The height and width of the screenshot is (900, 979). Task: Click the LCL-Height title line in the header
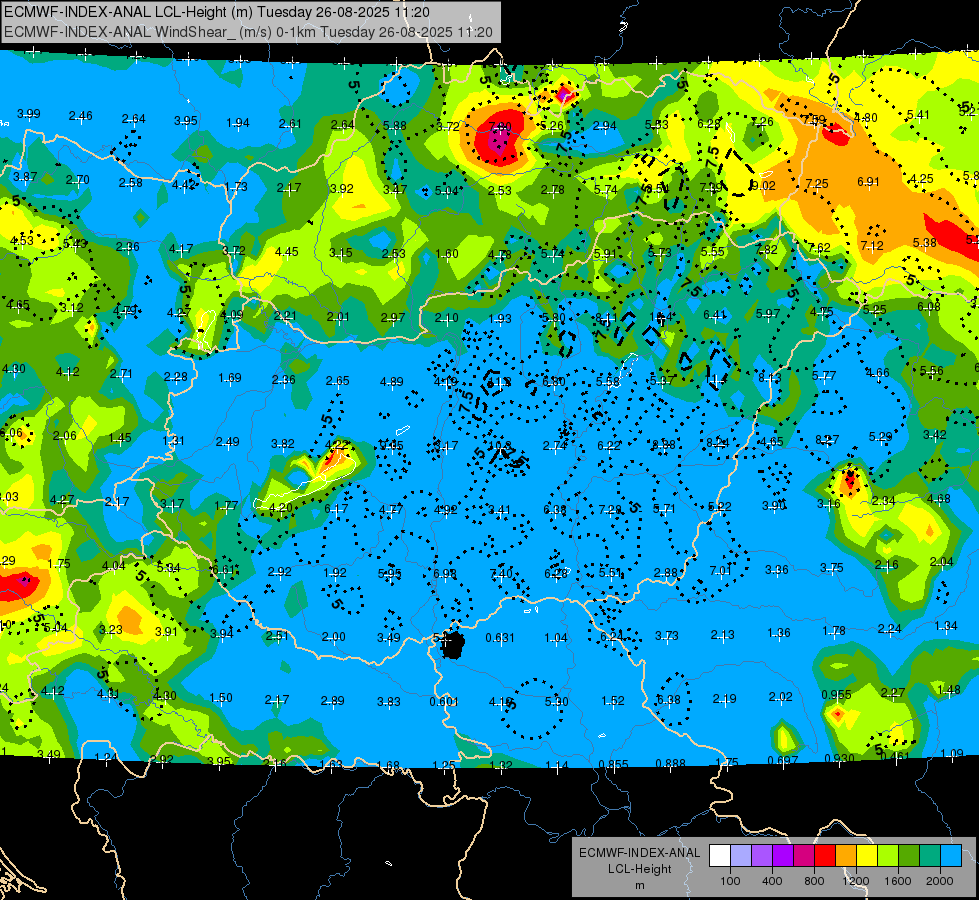pyautogui.click(x=217, y=12)
